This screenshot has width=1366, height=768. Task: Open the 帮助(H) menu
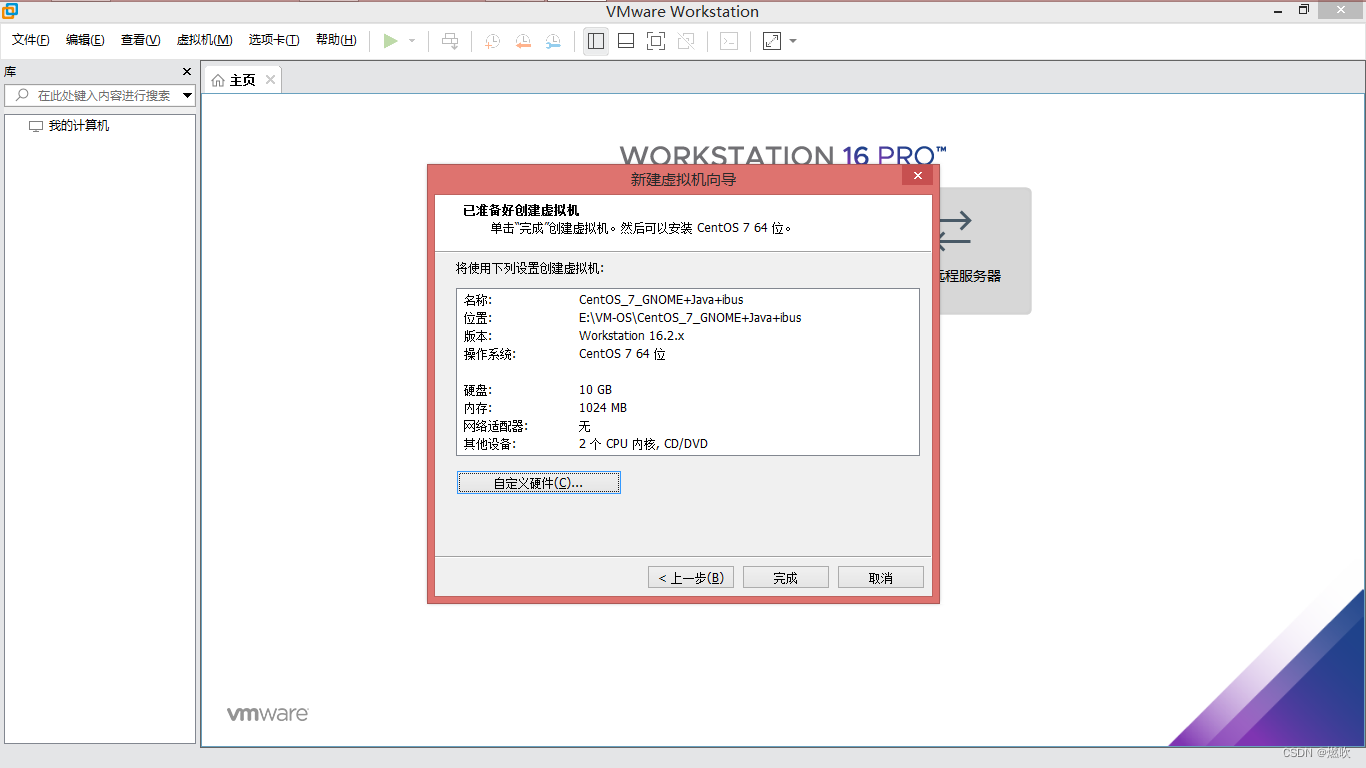(336, 40)
